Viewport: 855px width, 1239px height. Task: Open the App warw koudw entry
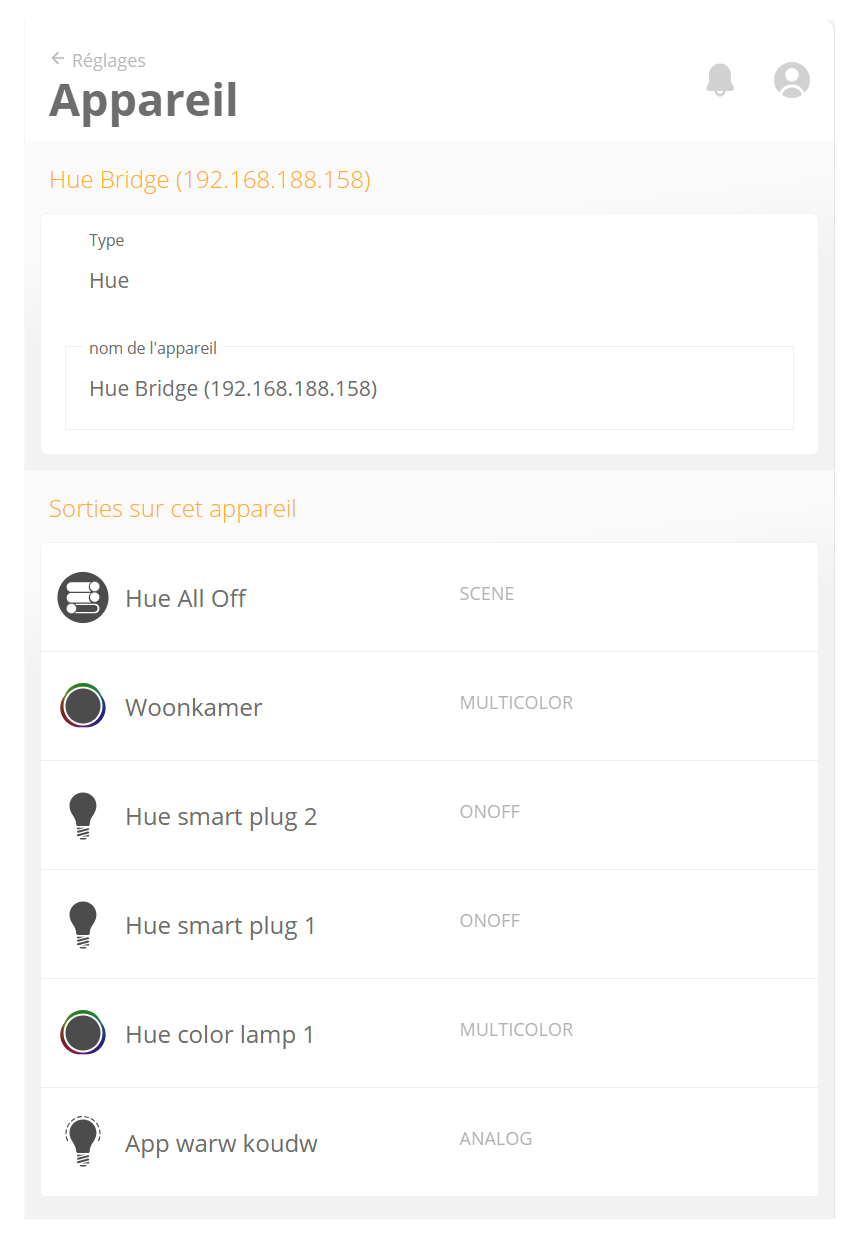click(221, 1143)
